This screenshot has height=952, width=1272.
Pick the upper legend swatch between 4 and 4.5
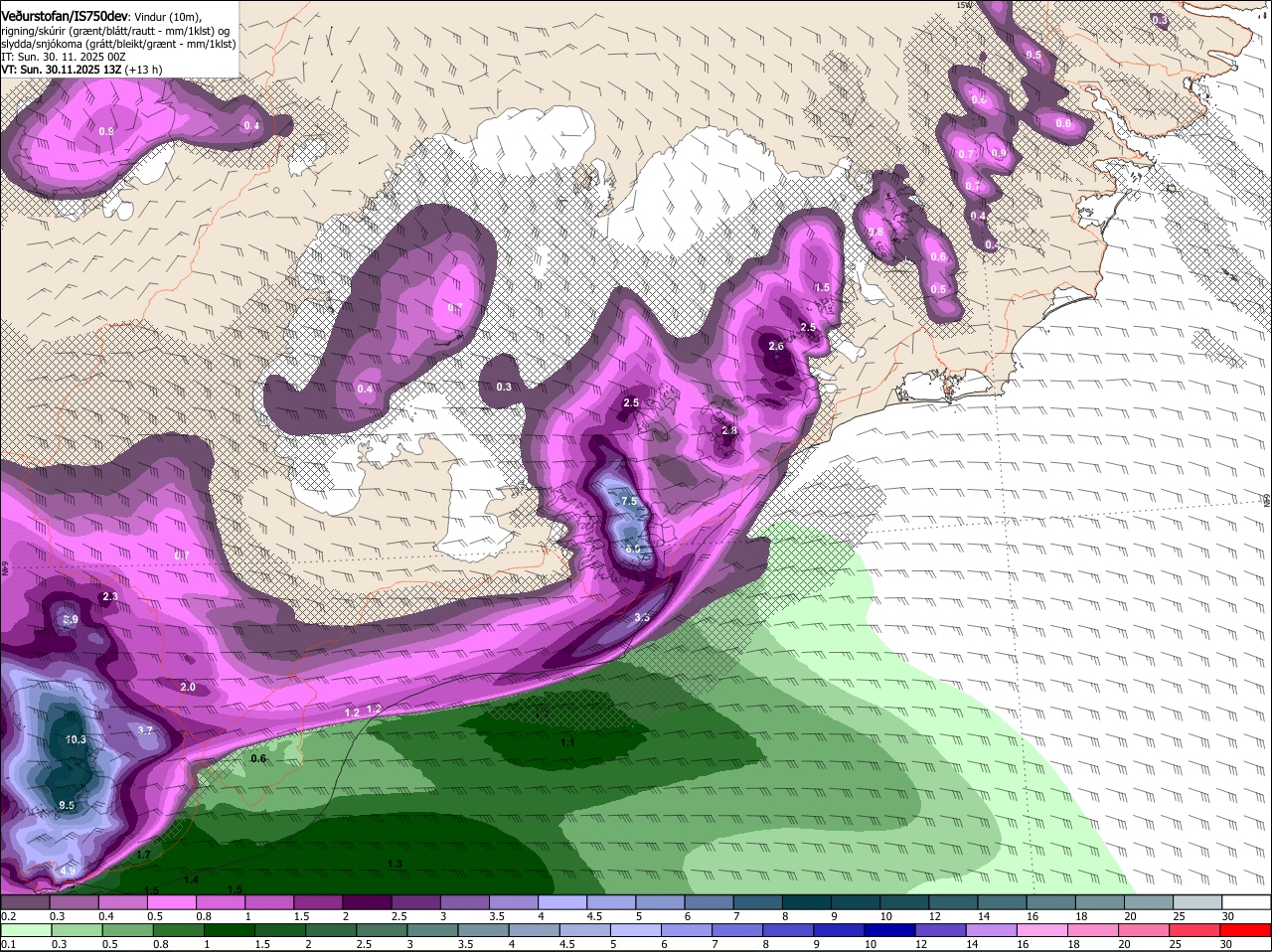click(x=563, y=902)
